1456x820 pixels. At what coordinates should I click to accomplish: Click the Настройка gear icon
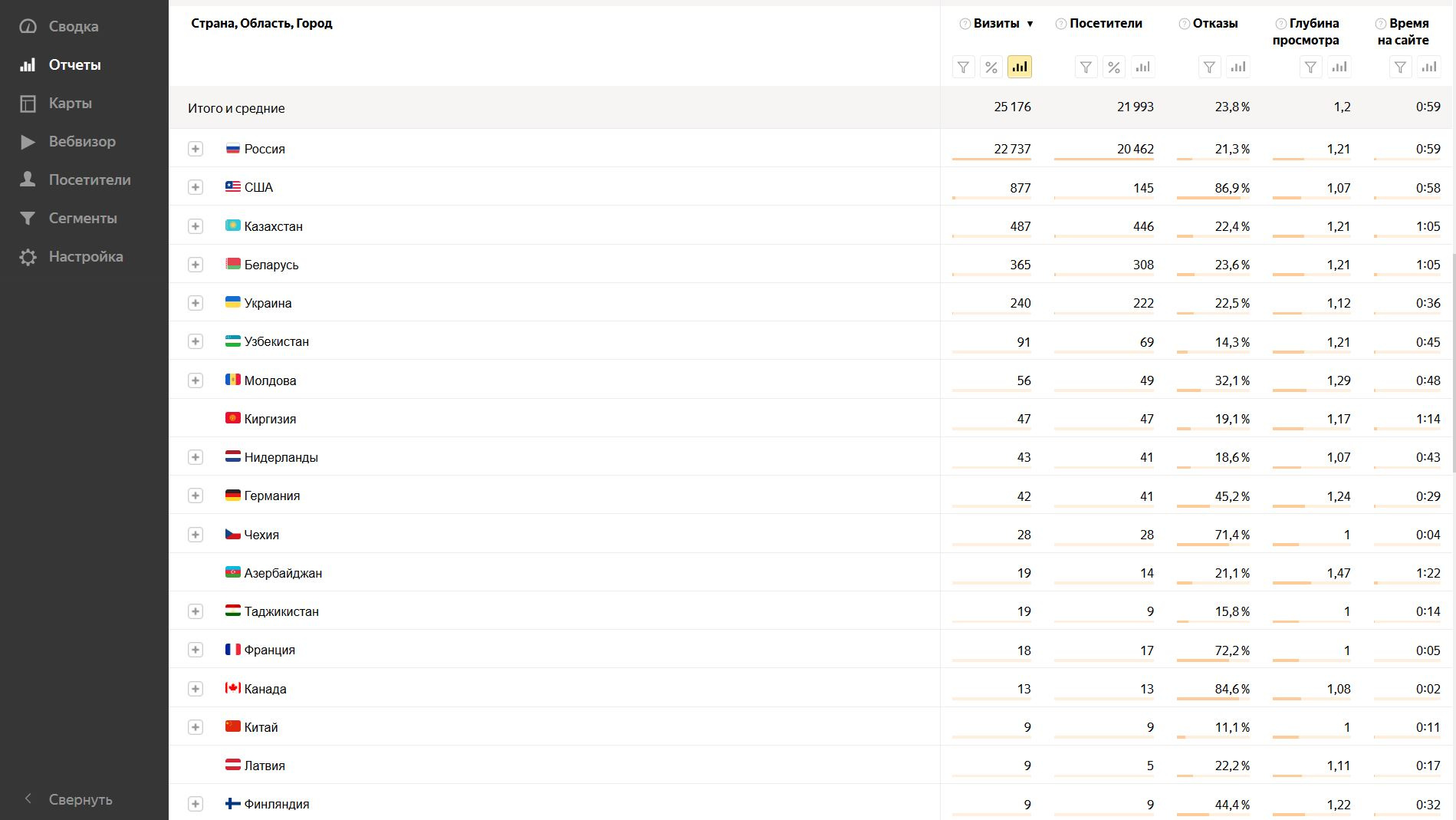coord(28,257)
